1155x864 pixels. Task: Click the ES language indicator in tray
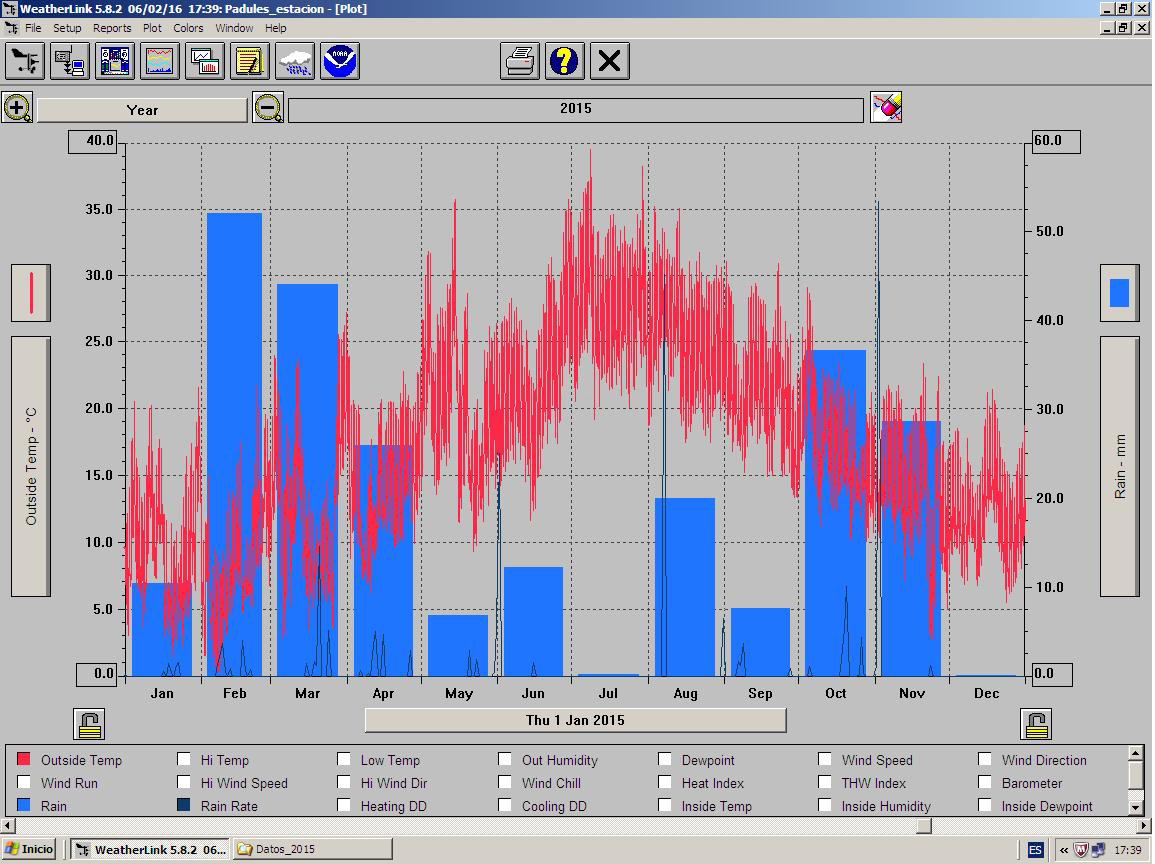pyautogui.click(x=1035, y=850)
